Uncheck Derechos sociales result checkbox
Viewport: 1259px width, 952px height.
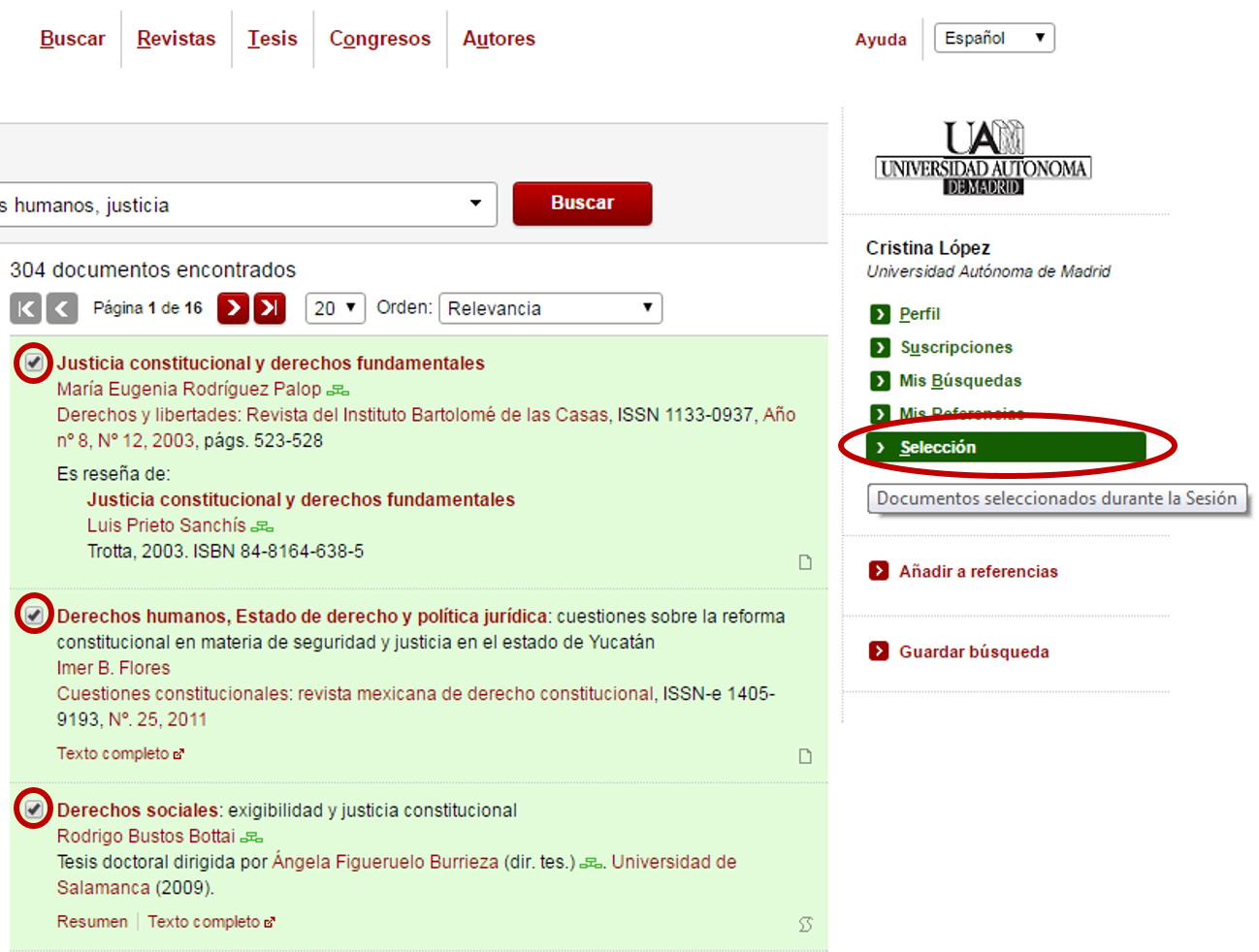pyautogui.click(x=34, y=809)
